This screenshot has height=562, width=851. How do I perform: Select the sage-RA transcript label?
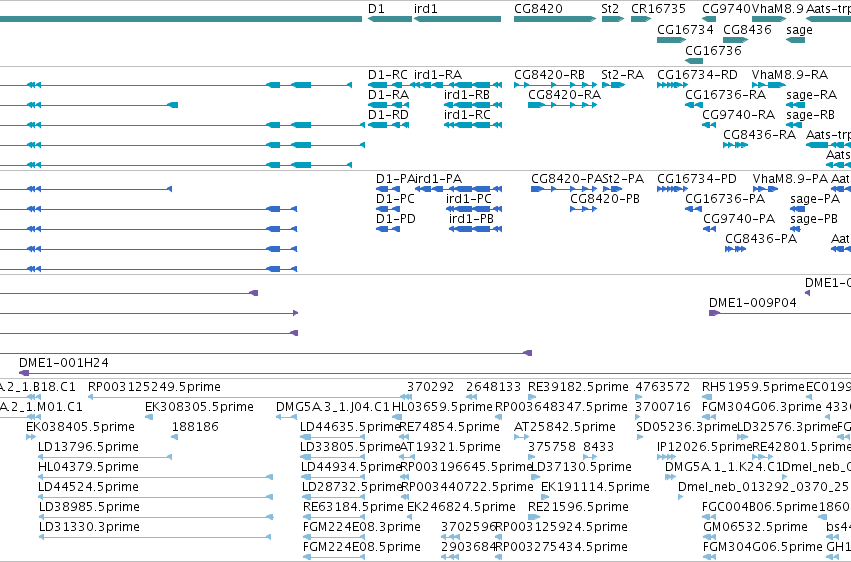(811, 95)
